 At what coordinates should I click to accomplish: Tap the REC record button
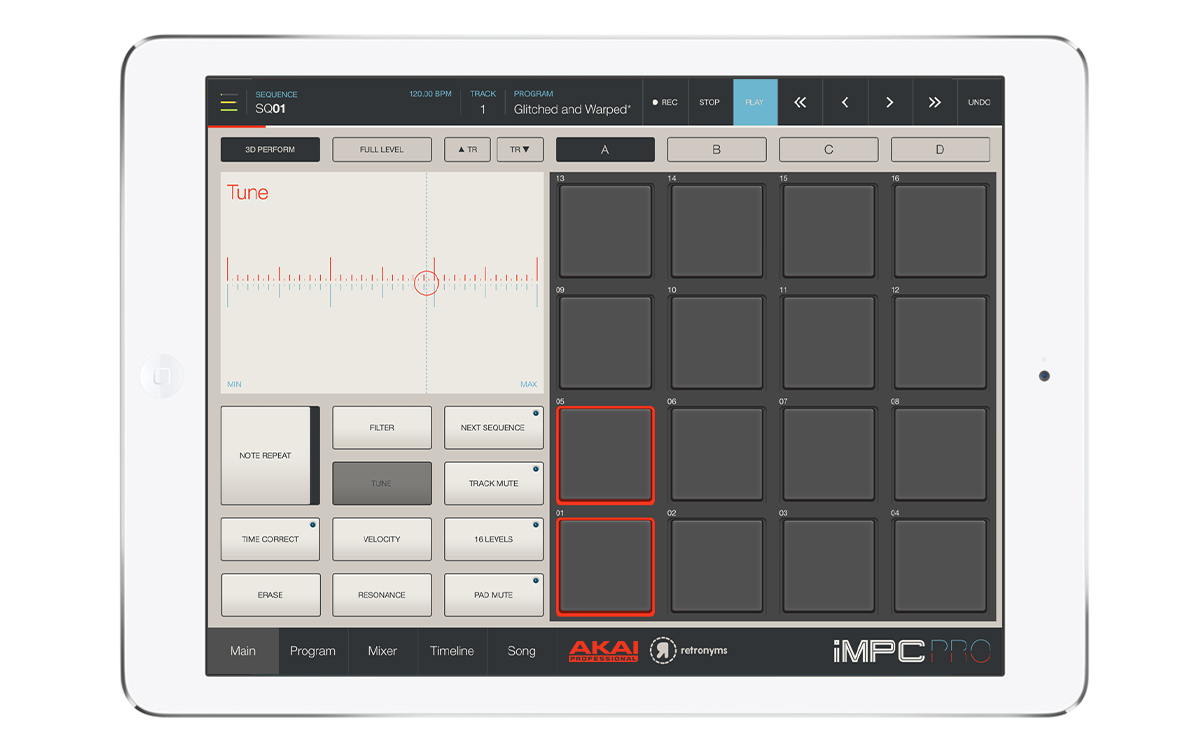[665, 102]
